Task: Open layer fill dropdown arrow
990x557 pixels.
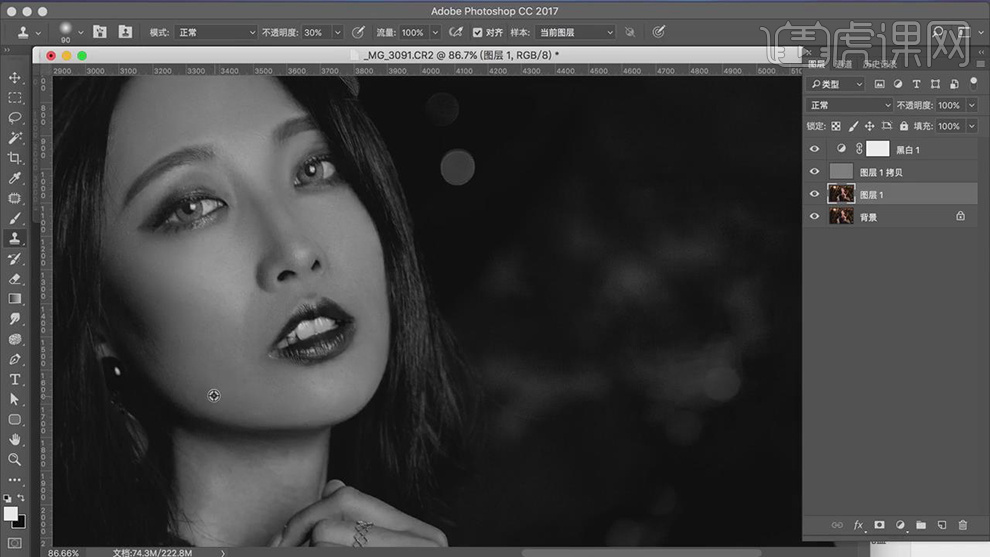Action: click(972, 126)
